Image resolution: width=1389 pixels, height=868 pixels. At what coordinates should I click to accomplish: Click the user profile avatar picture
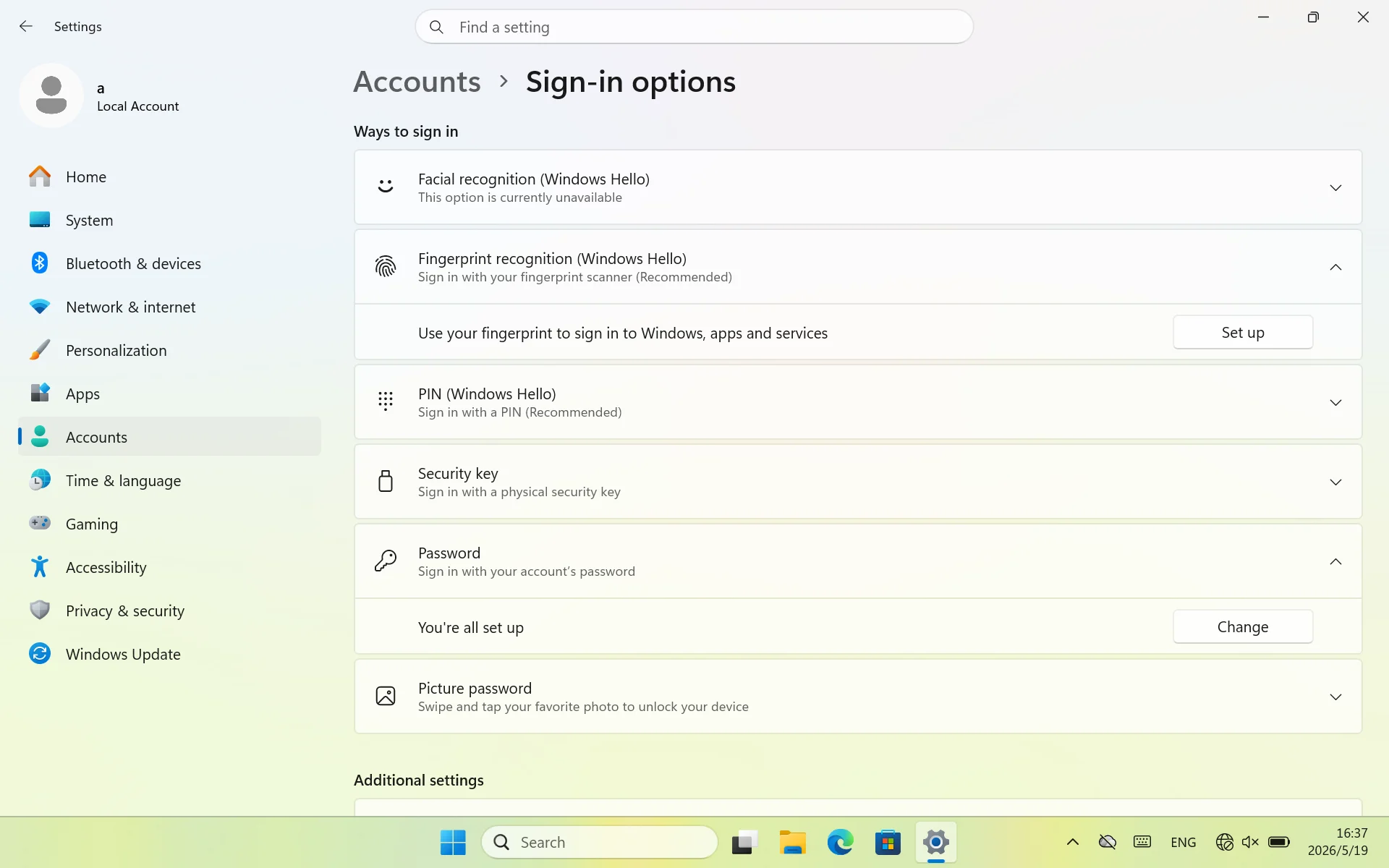pyautogui.click(x=51, y=95)
